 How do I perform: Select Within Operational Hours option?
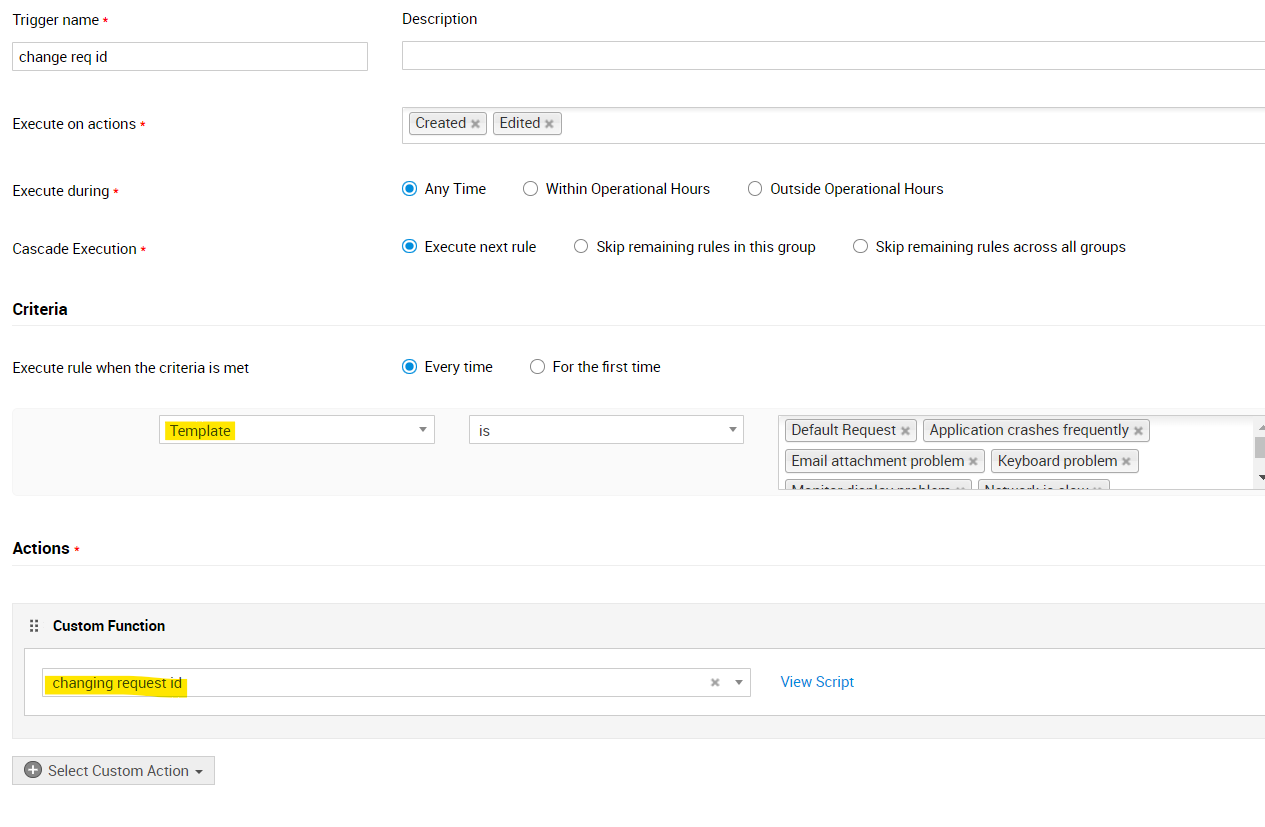click(531, 189)
